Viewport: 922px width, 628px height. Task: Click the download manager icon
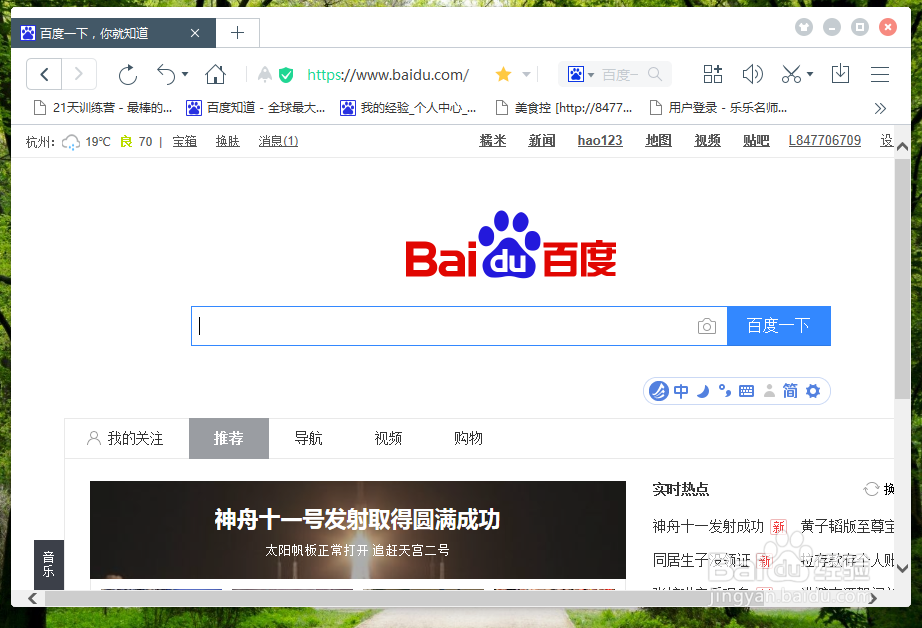(x=840, y=74)
